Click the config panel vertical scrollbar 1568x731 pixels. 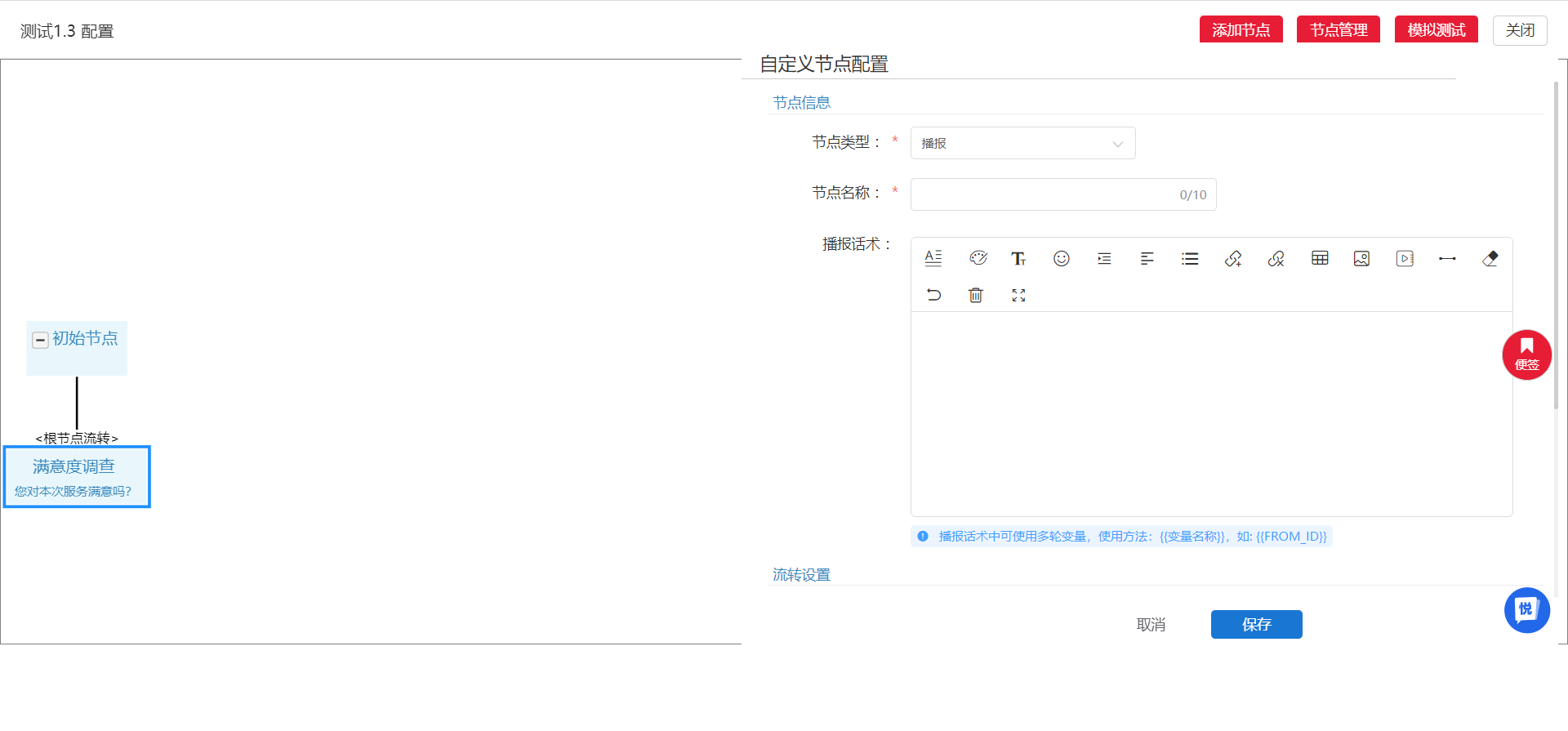1556,245
